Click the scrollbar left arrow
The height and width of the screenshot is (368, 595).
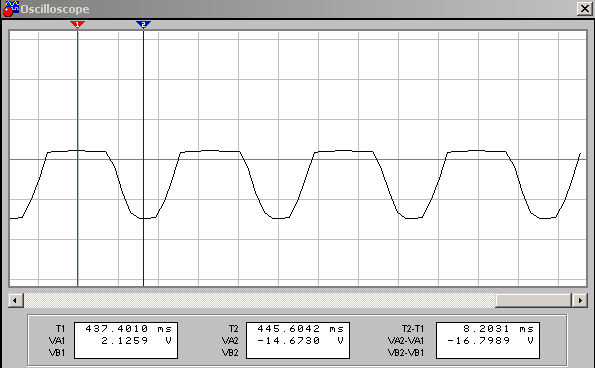pyautogui.click(x=15, y=300)
